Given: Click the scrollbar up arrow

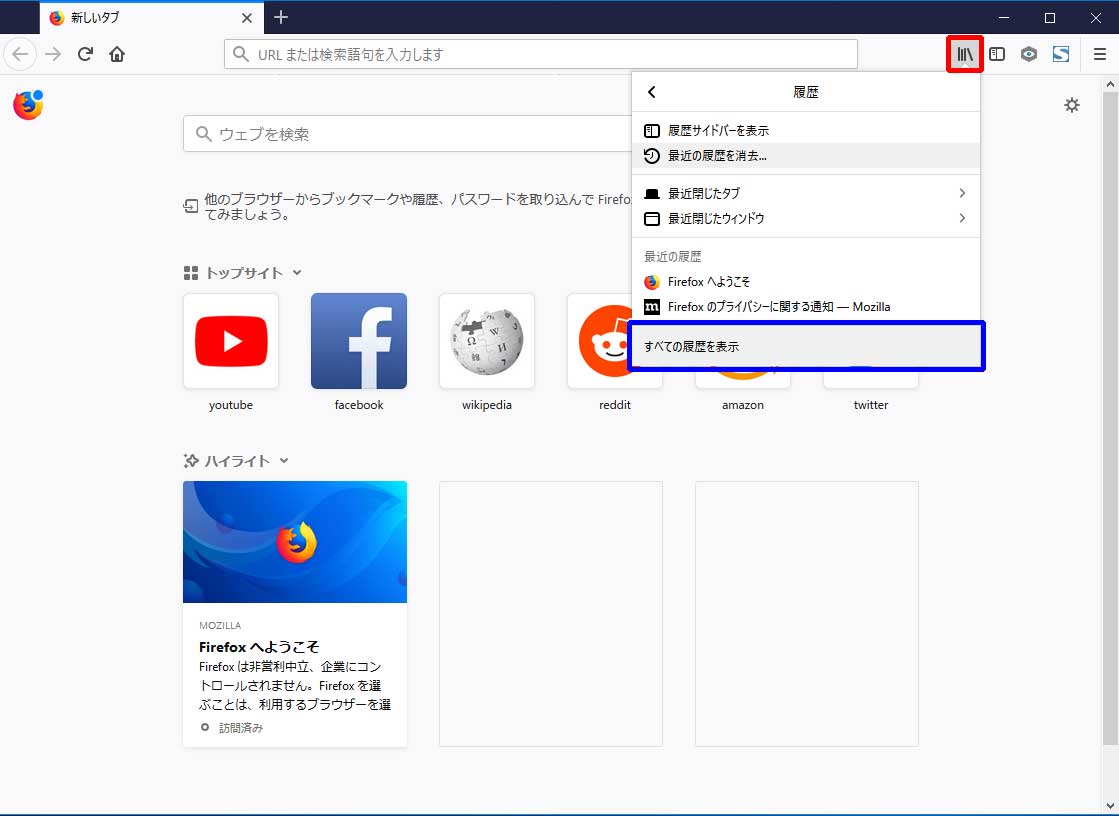Looking at the screenshot, I should tap(1110, 84).
